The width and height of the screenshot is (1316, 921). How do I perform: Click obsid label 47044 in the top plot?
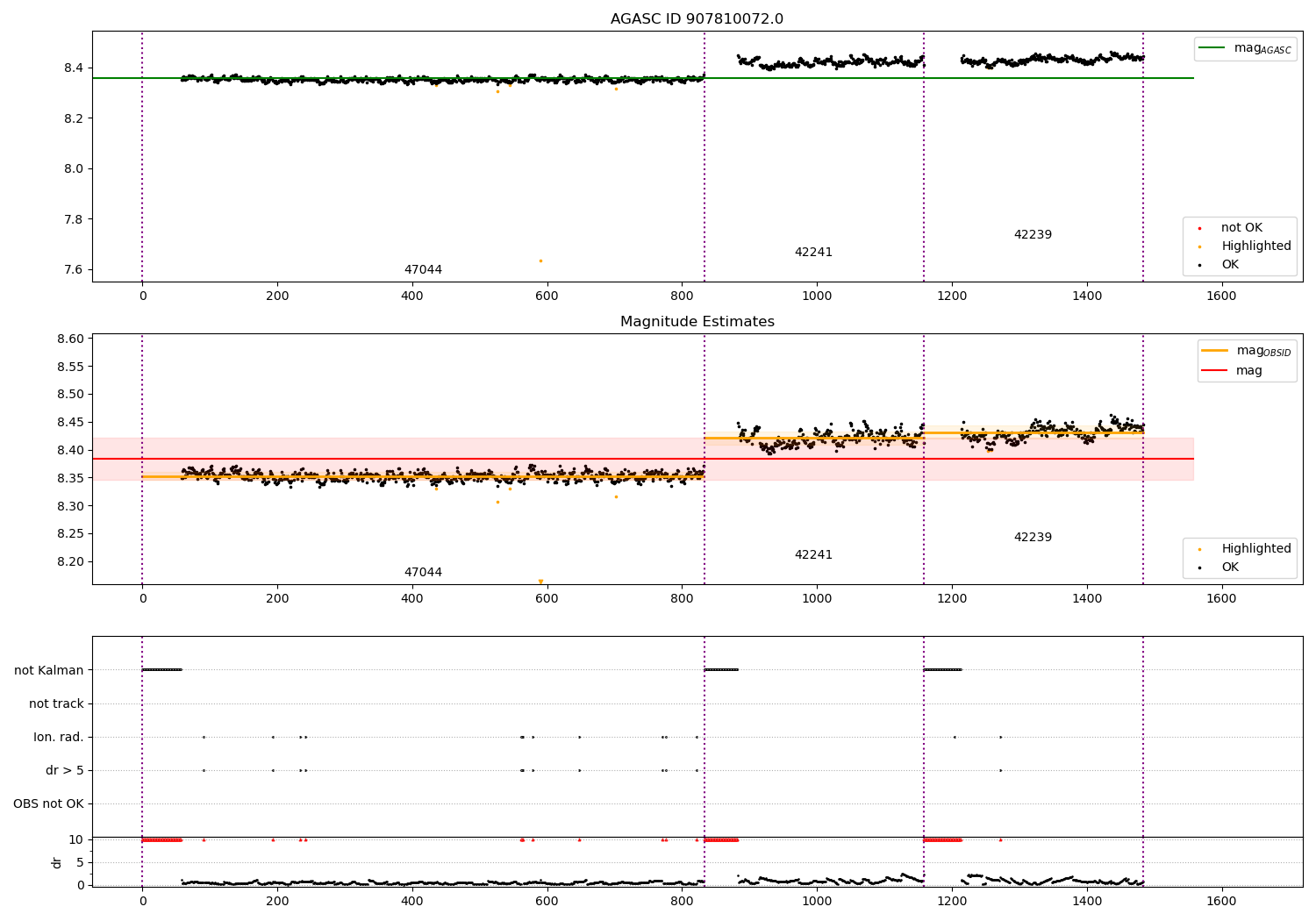click(x=423, y=269)
